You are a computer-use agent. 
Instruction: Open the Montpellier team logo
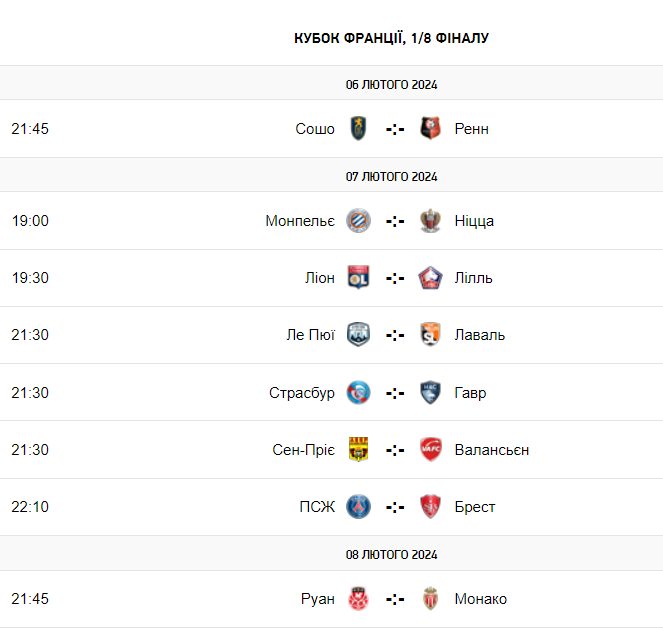[x=358, y=220]
